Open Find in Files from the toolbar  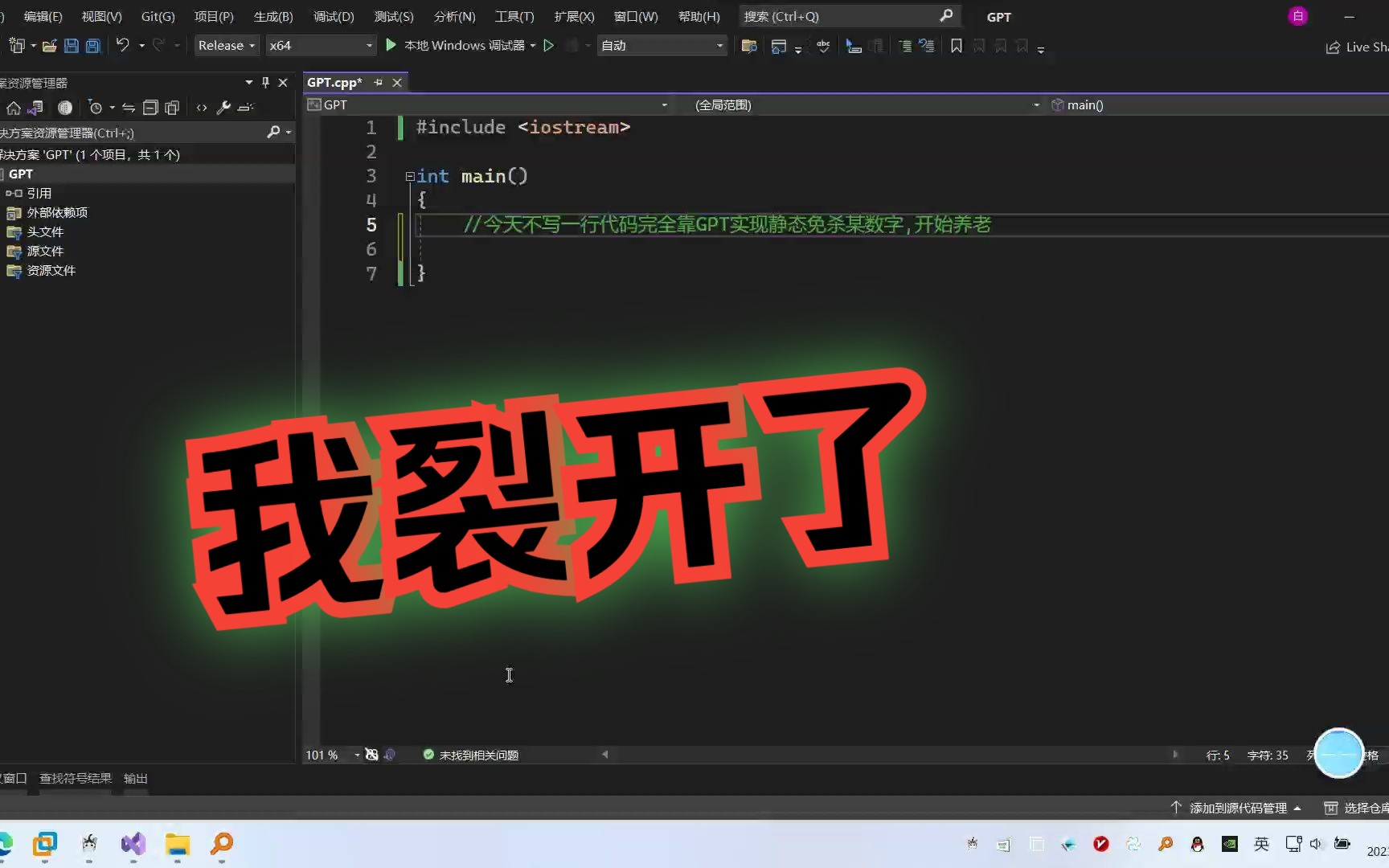coord(748,46)
